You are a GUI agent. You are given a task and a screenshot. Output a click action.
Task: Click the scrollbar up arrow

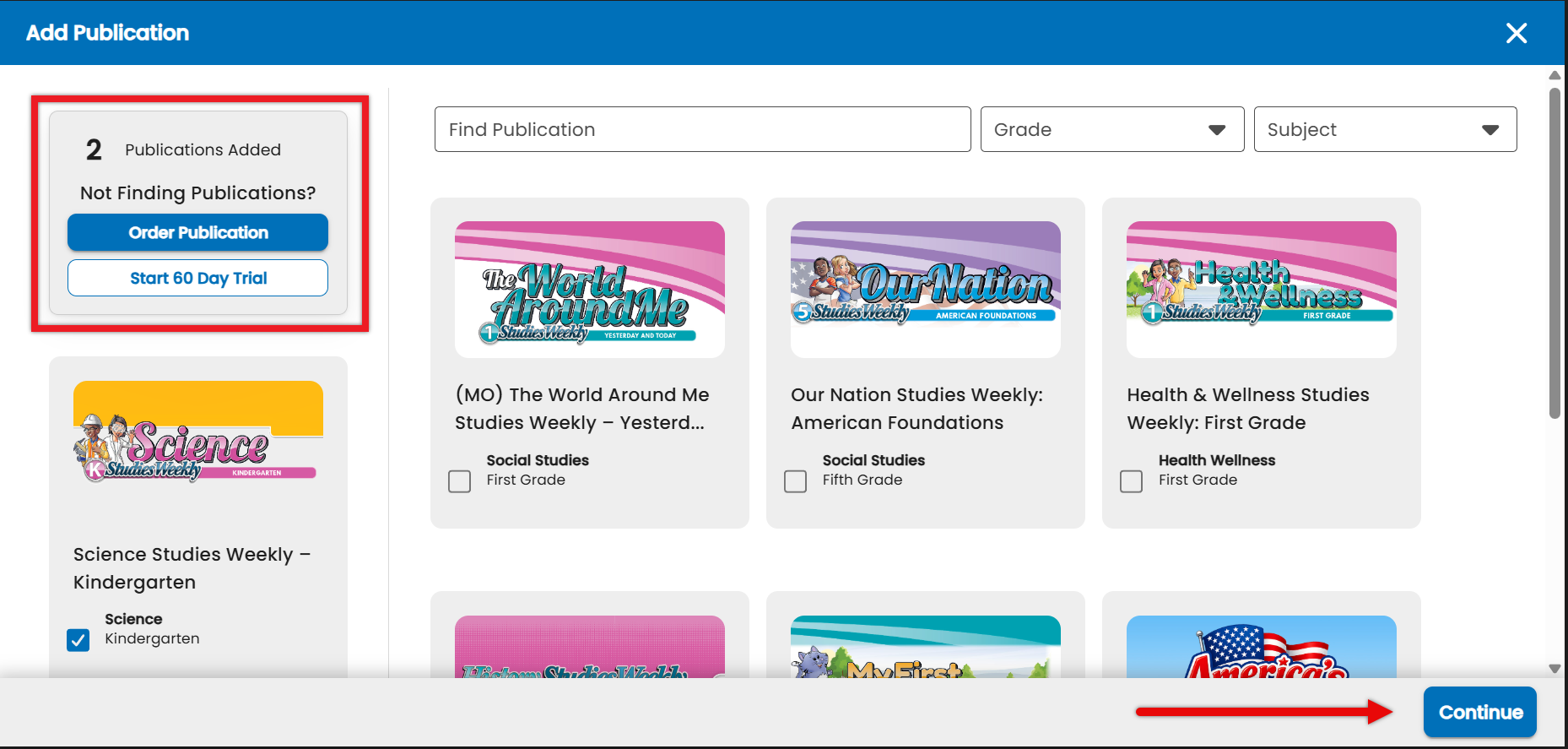1554,75
